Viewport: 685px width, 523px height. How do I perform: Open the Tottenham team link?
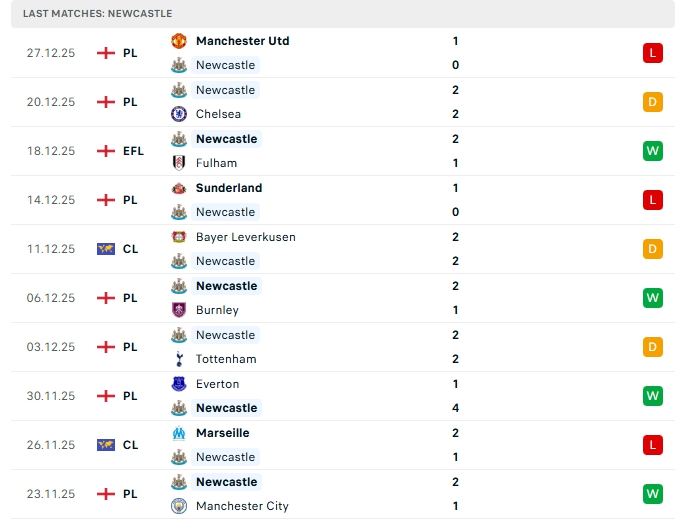[x=226, y=359]
